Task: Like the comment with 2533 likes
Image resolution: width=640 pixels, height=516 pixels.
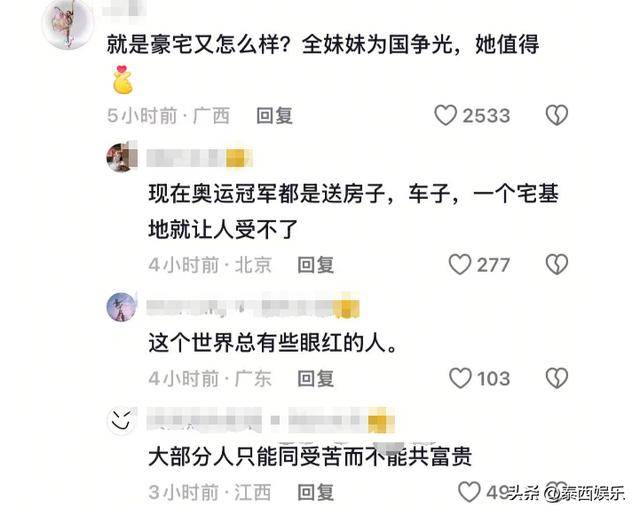Action: [x=445, y=115]
